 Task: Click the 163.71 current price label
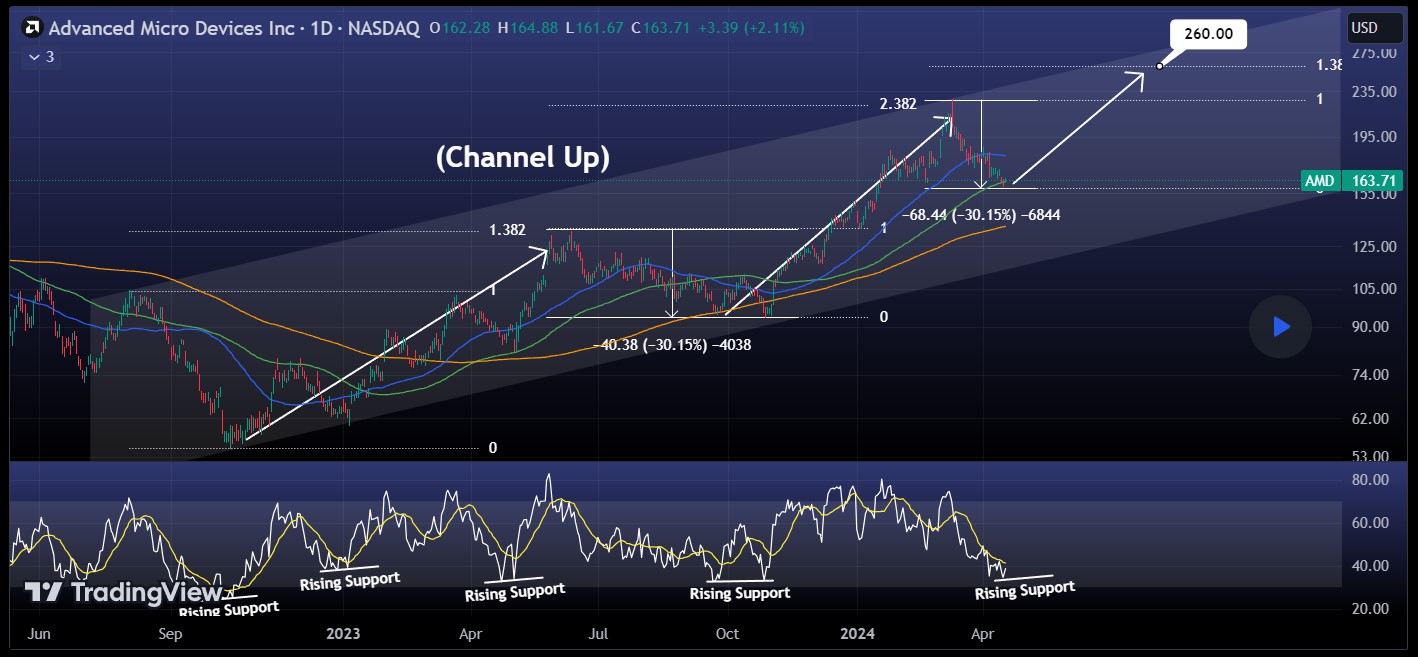tap(1372, 181)
